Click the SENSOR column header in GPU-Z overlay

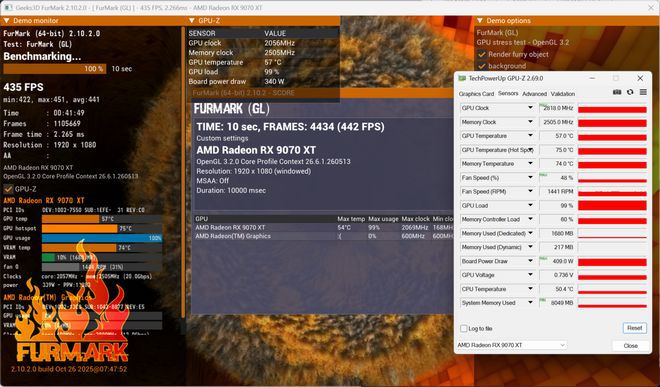pos(202,33)
